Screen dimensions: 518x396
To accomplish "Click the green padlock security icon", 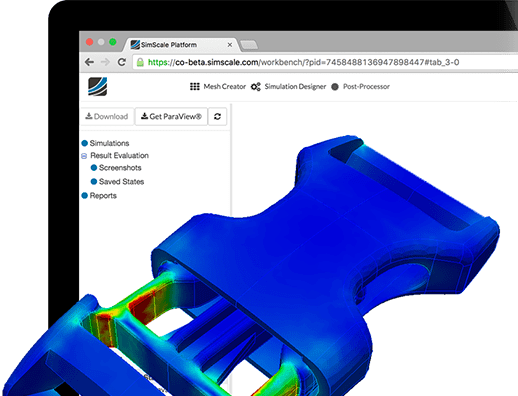I will coord(140,62).
